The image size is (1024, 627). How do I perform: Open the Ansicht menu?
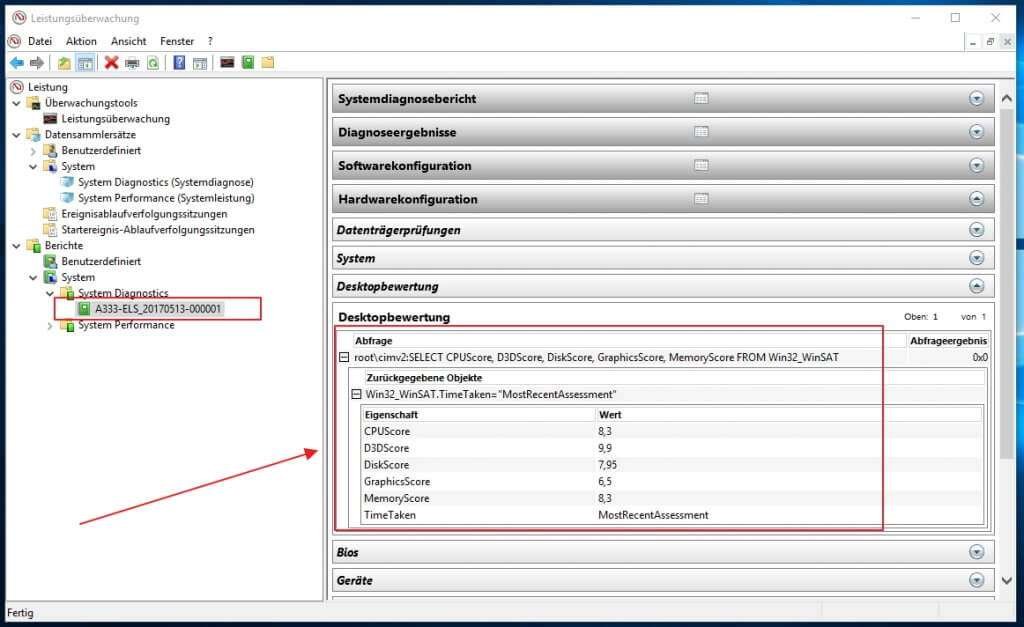(128, 41)
